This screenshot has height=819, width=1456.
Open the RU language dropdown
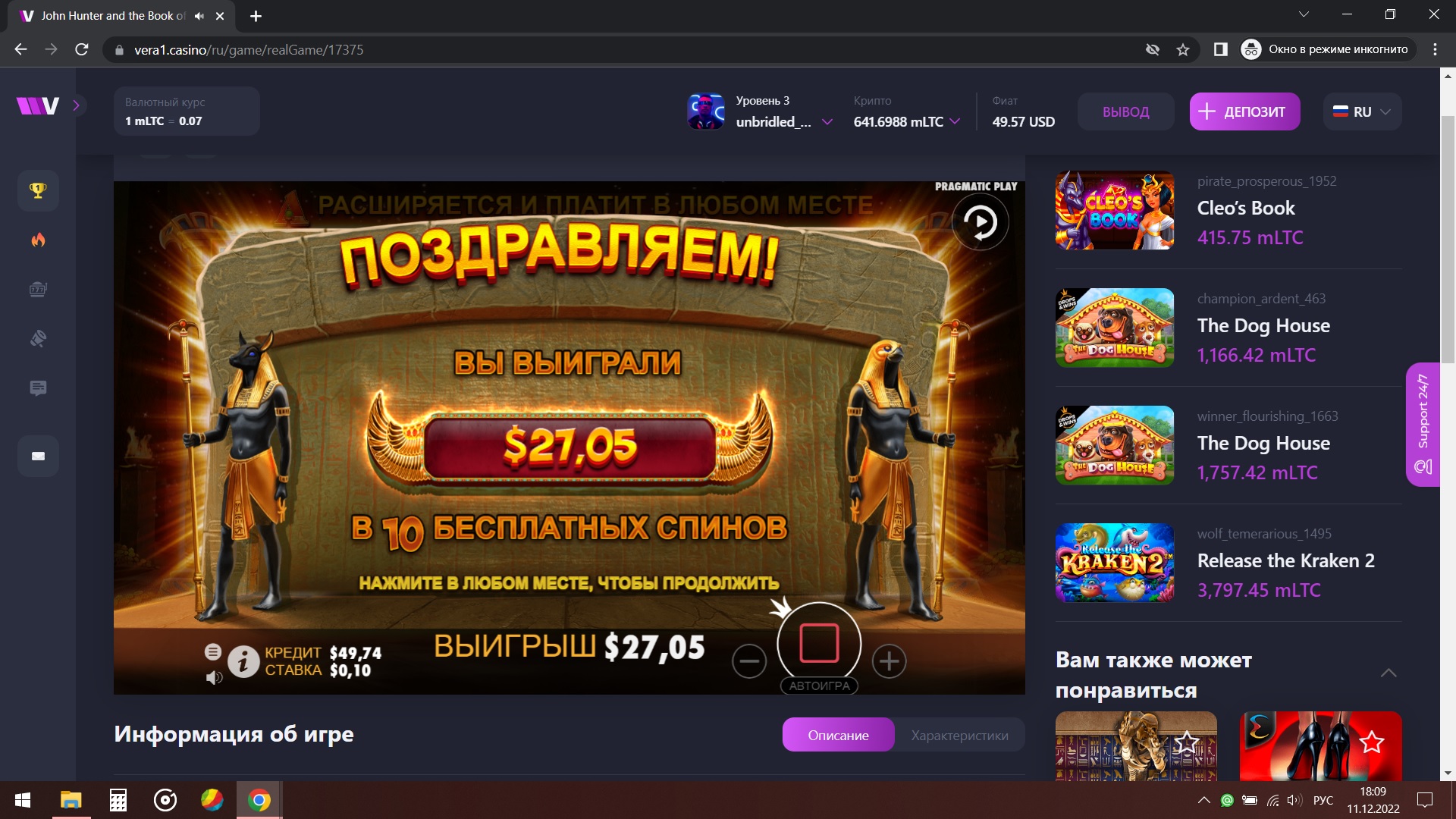(x=1363, y=112)
